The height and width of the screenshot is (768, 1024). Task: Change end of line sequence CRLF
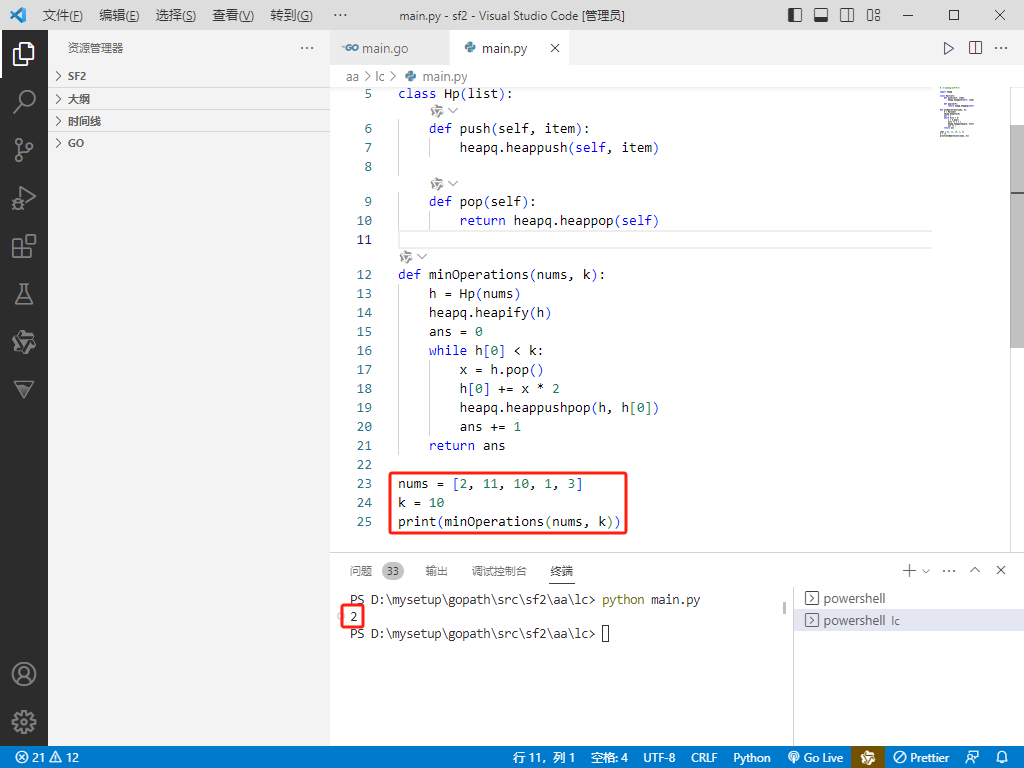pyautogui.click(x=704, y=758)
